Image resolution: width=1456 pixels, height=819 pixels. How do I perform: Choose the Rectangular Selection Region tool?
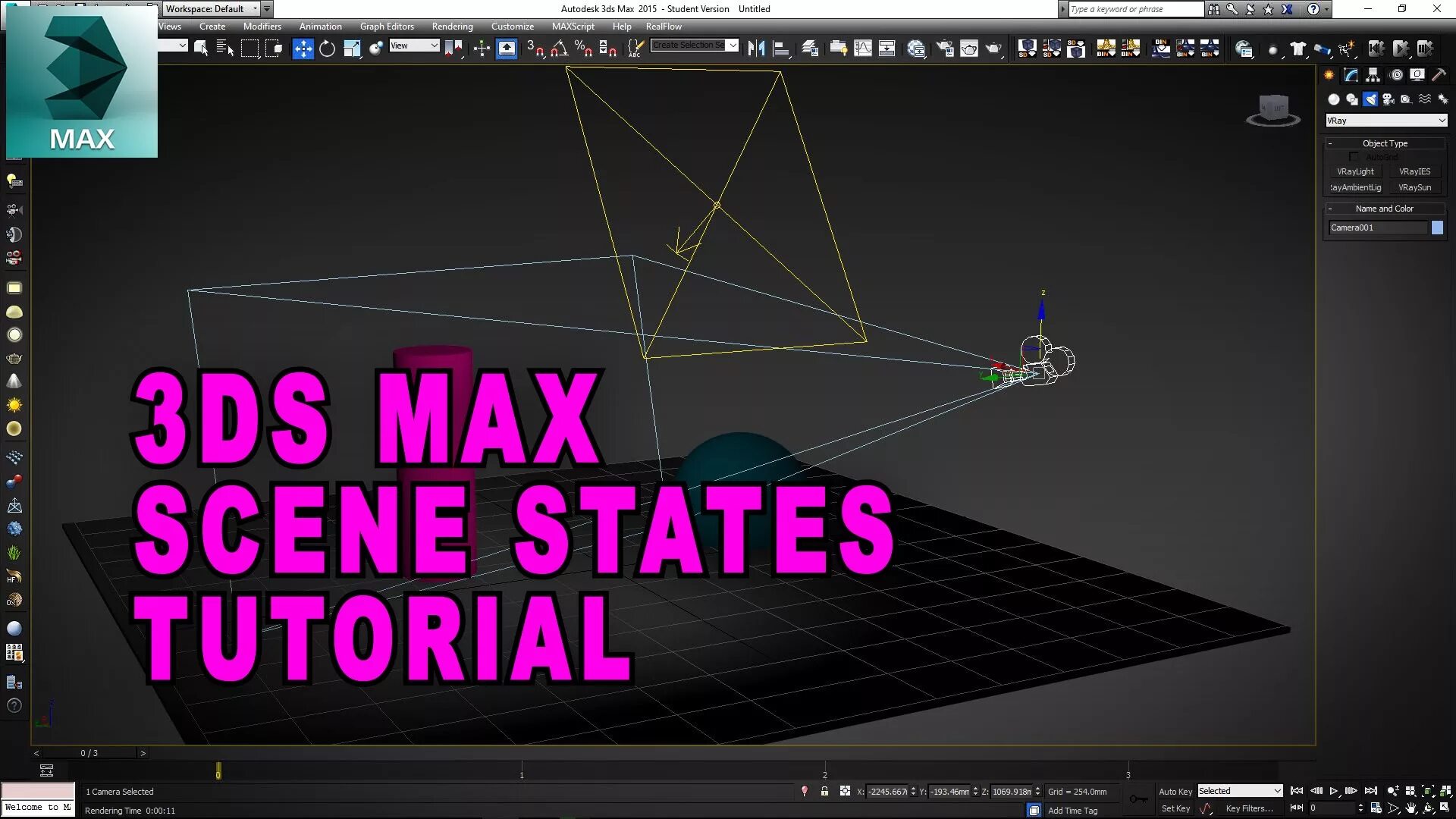pos(249,49)
